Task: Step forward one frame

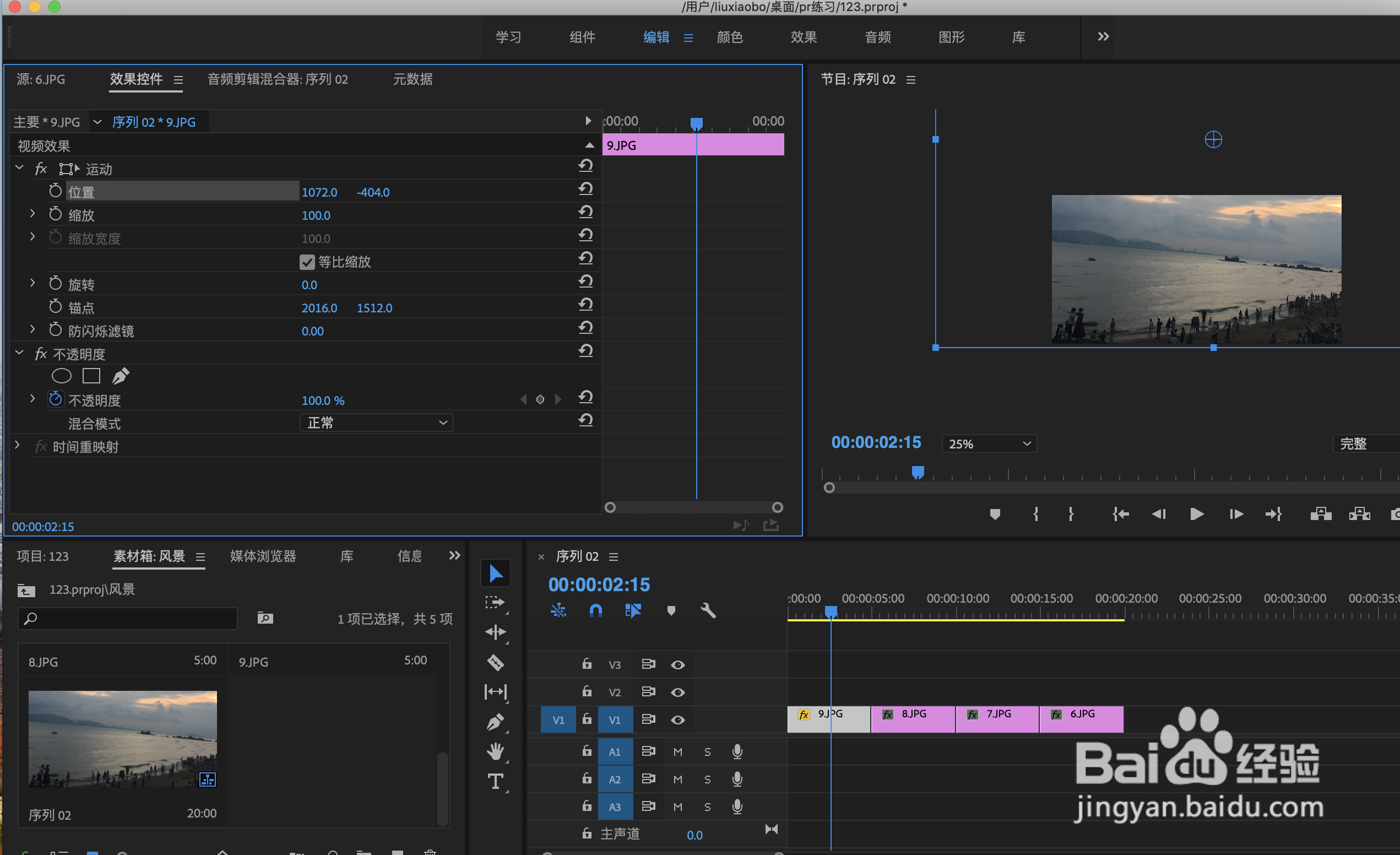Action: [x=1236, y=514]
